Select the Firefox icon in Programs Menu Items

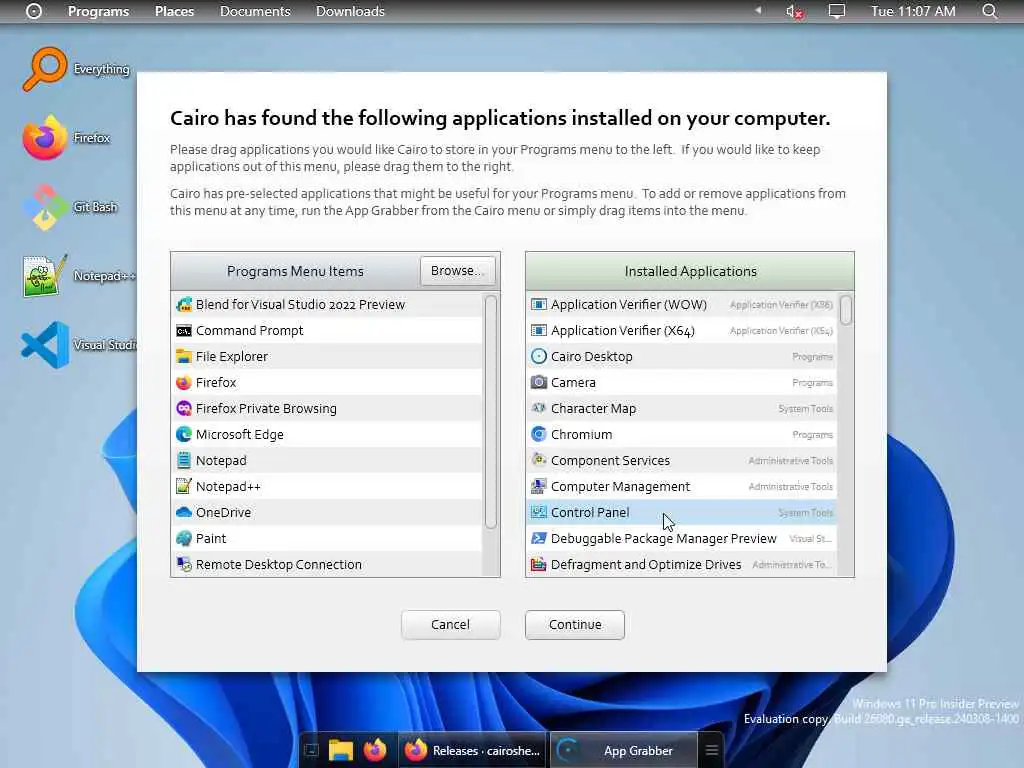[x=184, y=383]
